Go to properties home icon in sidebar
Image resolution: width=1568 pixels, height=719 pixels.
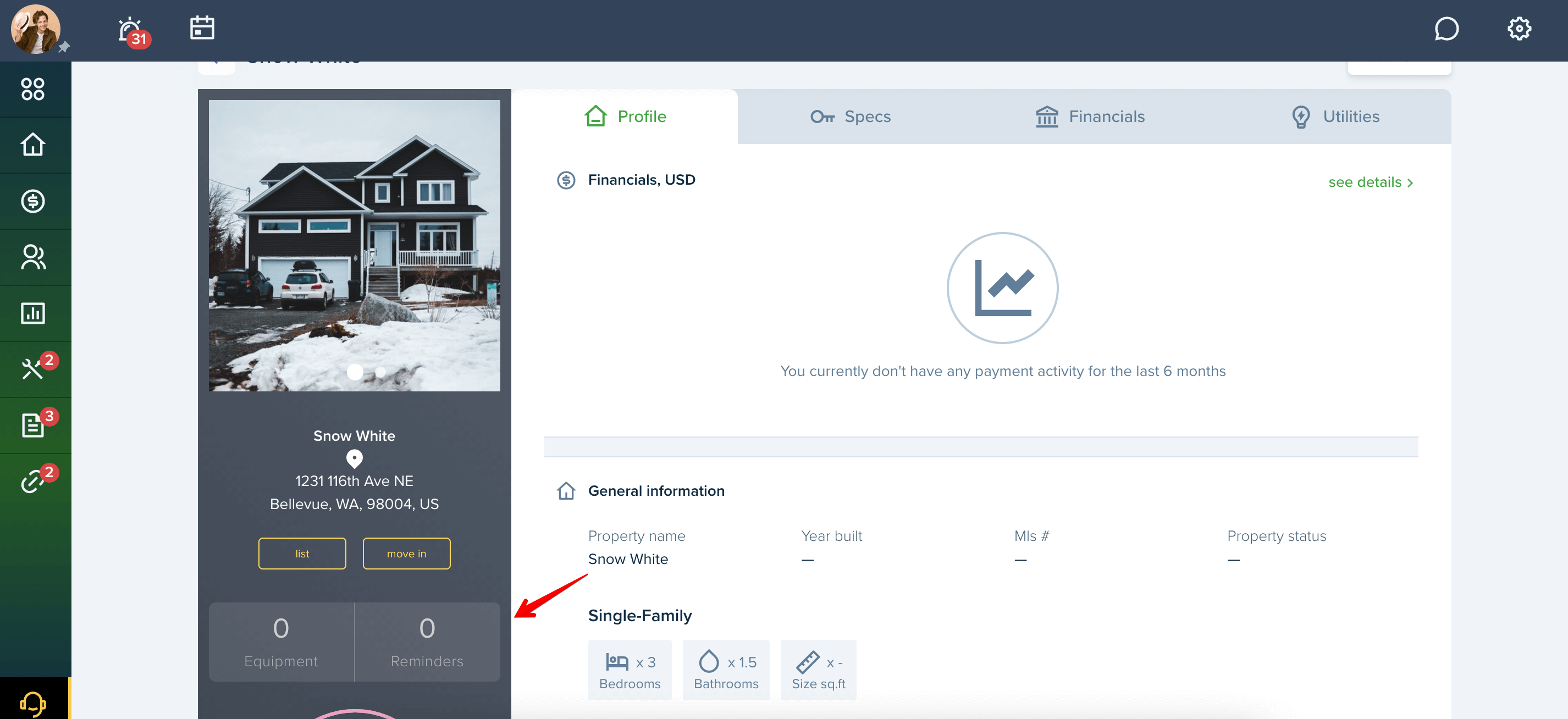tap(33, 145)
